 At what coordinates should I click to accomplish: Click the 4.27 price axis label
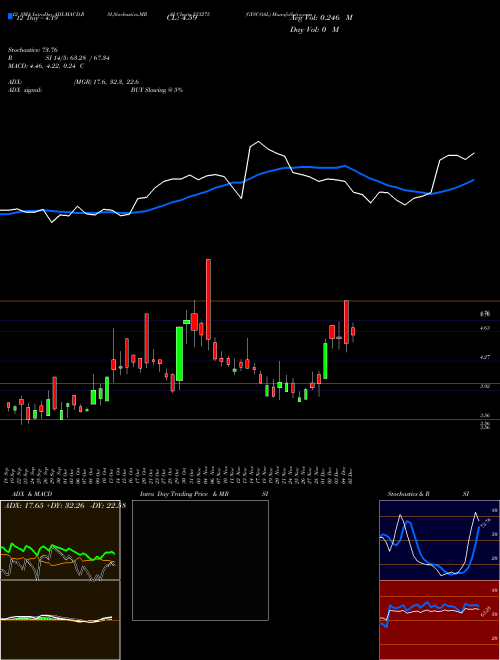click(485, 357)
